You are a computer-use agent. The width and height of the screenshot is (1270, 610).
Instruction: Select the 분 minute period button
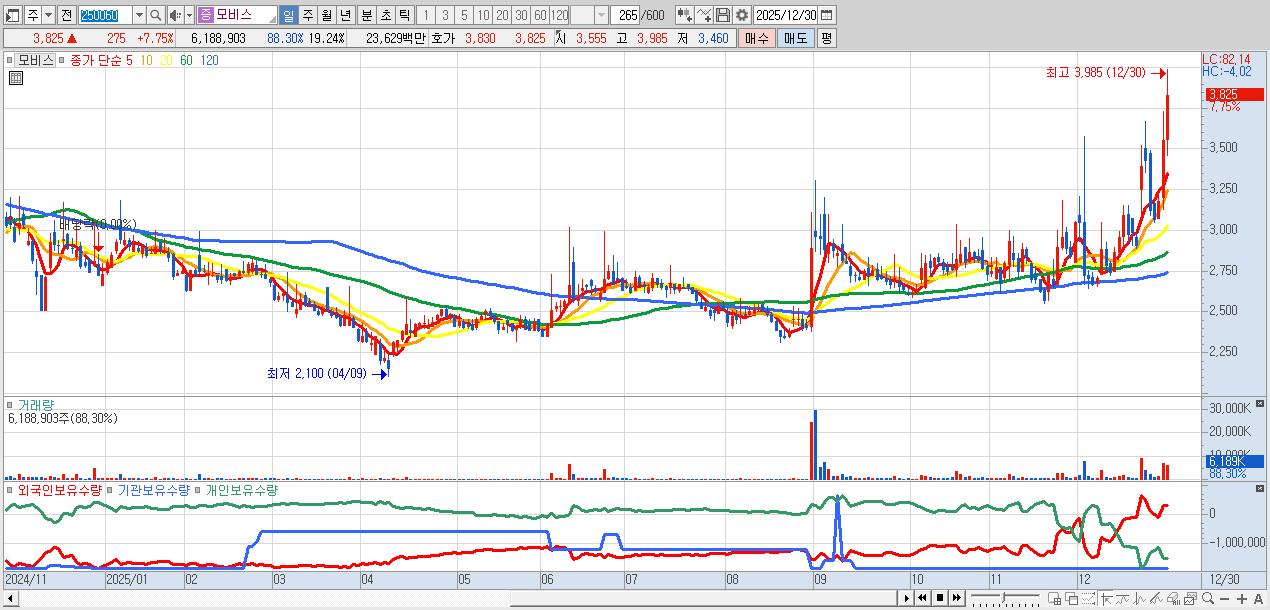[366, 15]
